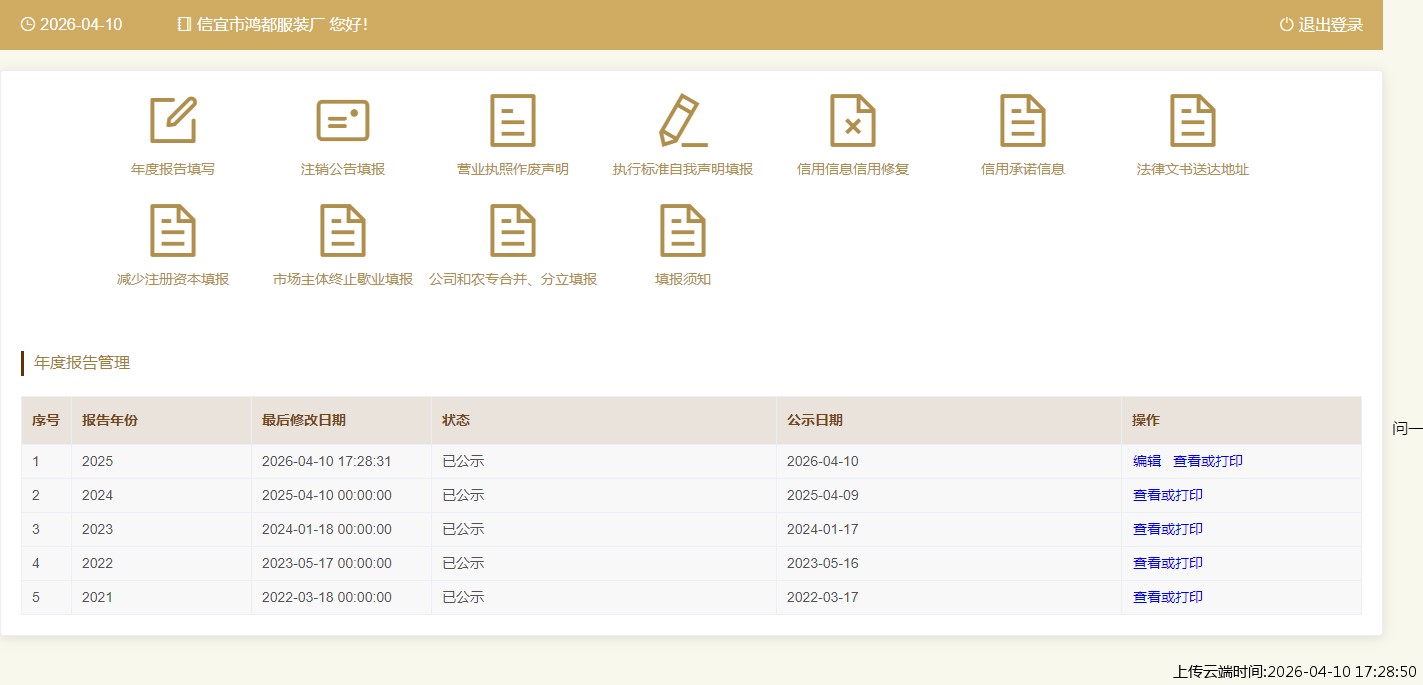Open 营业执照作废声明 icon
Screen dimensions: 1423x685
pos(513,121)
